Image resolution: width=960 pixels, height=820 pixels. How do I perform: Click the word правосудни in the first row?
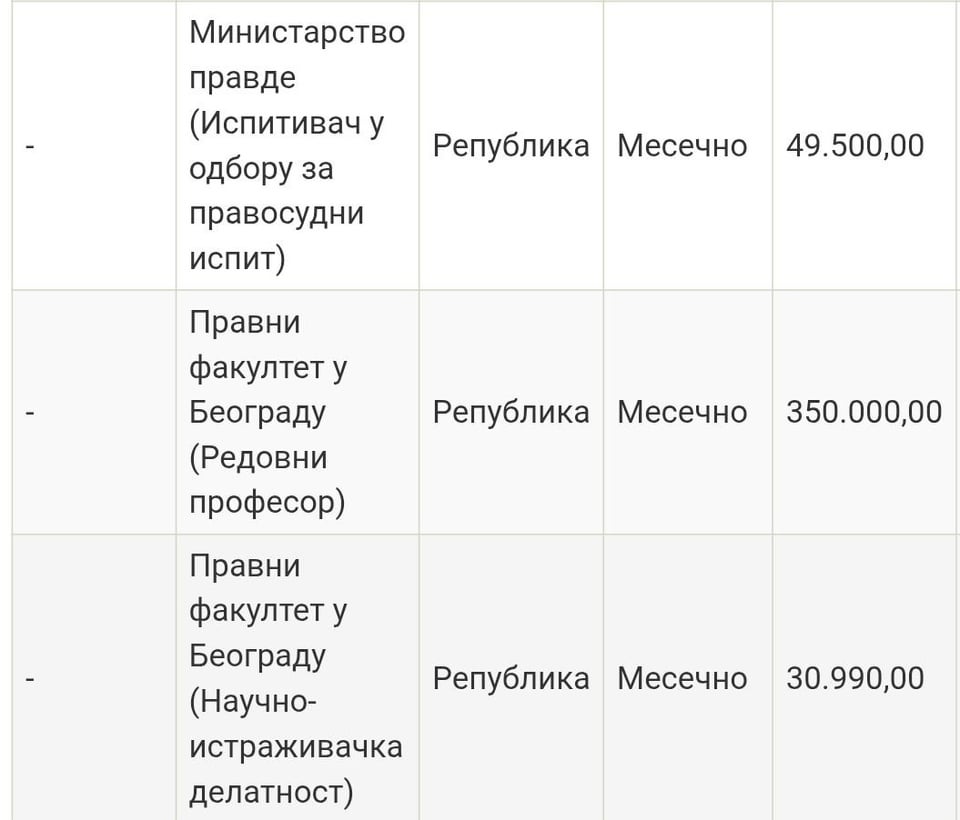point(276,214)
